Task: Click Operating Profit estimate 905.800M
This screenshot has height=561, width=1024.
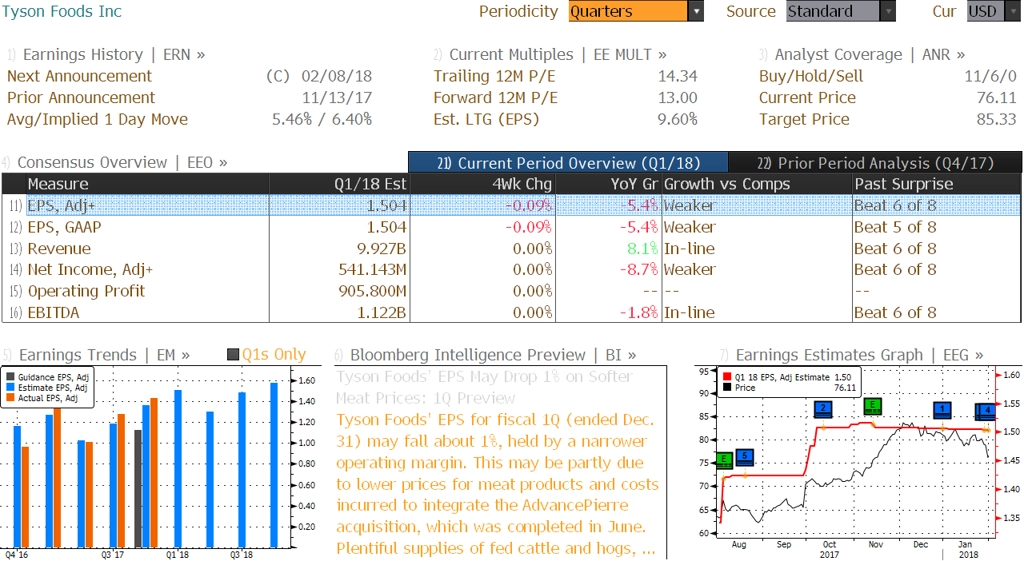Action: click(x=372, y=291)
